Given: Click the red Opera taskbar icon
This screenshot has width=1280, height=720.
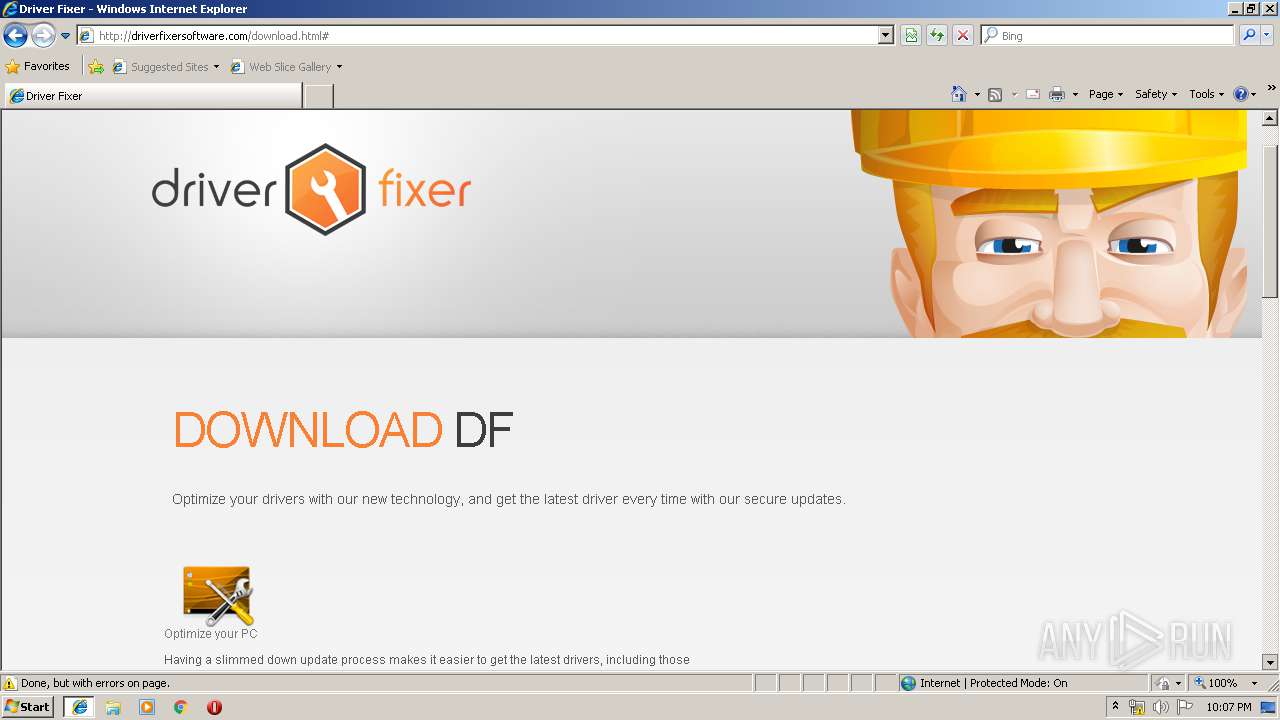Looking at the screenshot, I should click(x=214, y=707).
